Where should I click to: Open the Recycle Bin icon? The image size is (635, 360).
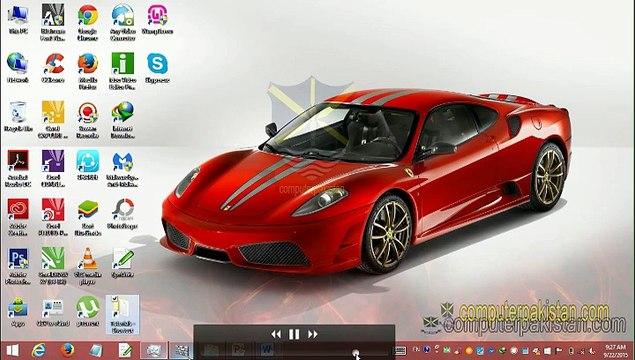coord(18,117)
